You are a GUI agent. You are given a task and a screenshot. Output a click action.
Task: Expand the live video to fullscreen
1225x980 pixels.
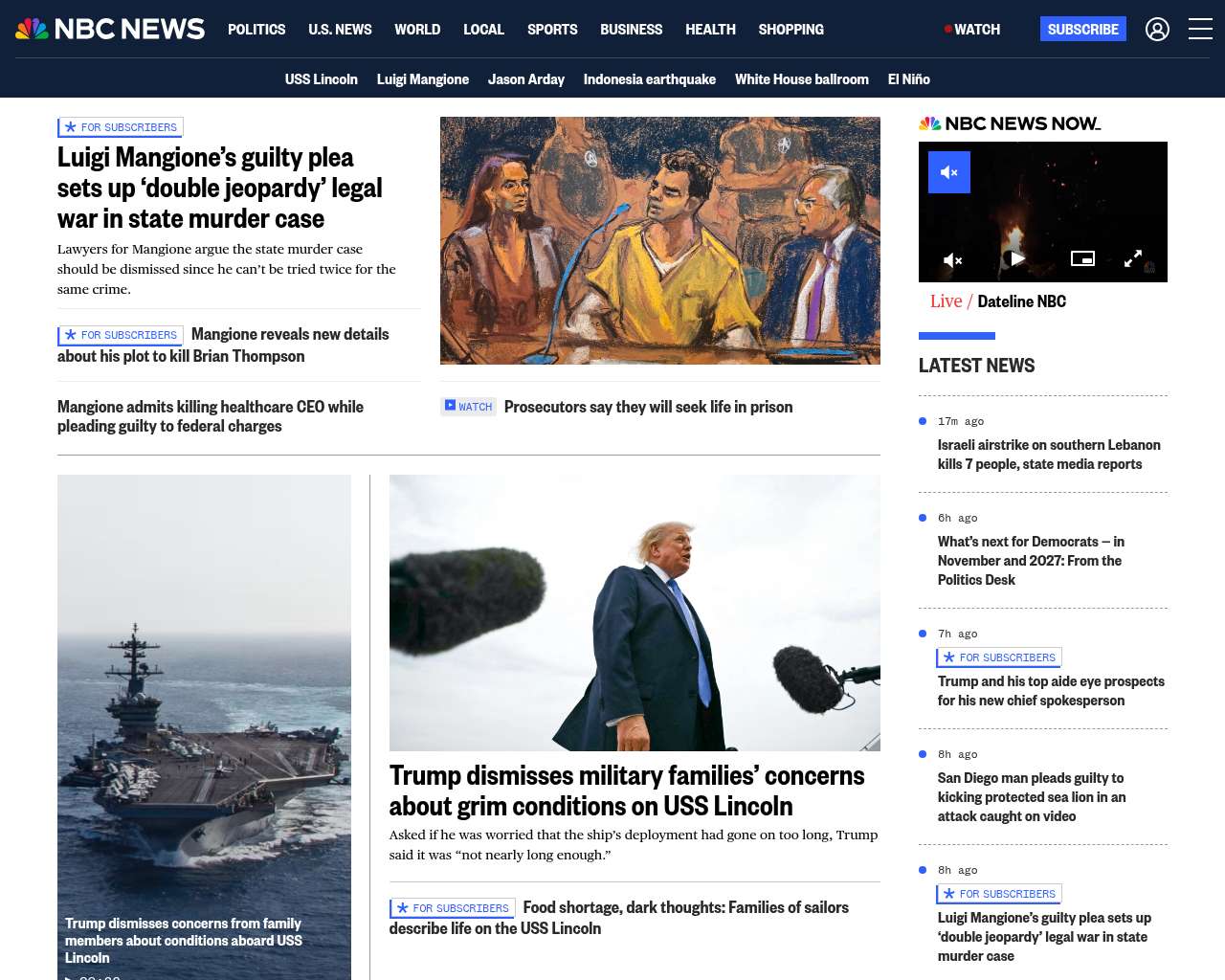tap(1133, 258)
